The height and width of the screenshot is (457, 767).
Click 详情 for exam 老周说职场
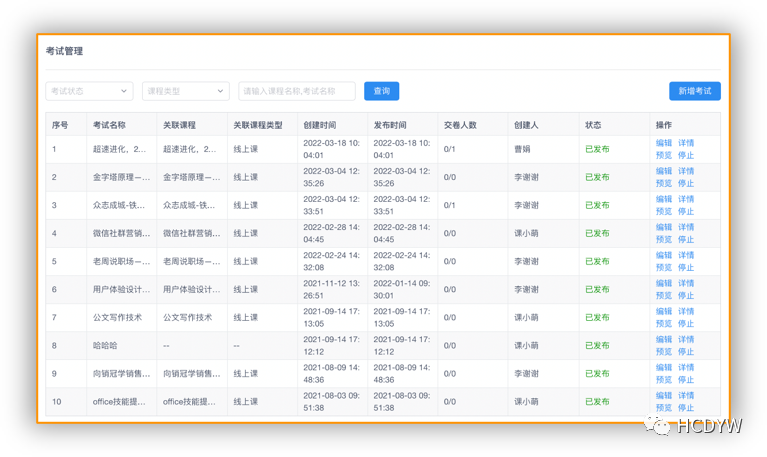coord(686,255)
